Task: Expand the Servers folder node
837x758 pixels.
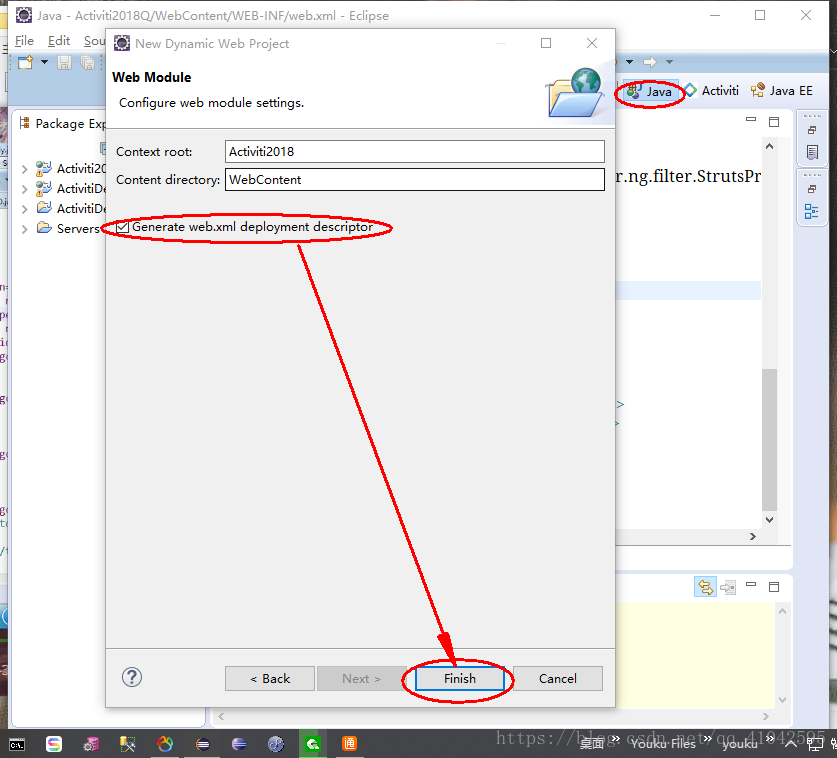Action: pos(25,230)
